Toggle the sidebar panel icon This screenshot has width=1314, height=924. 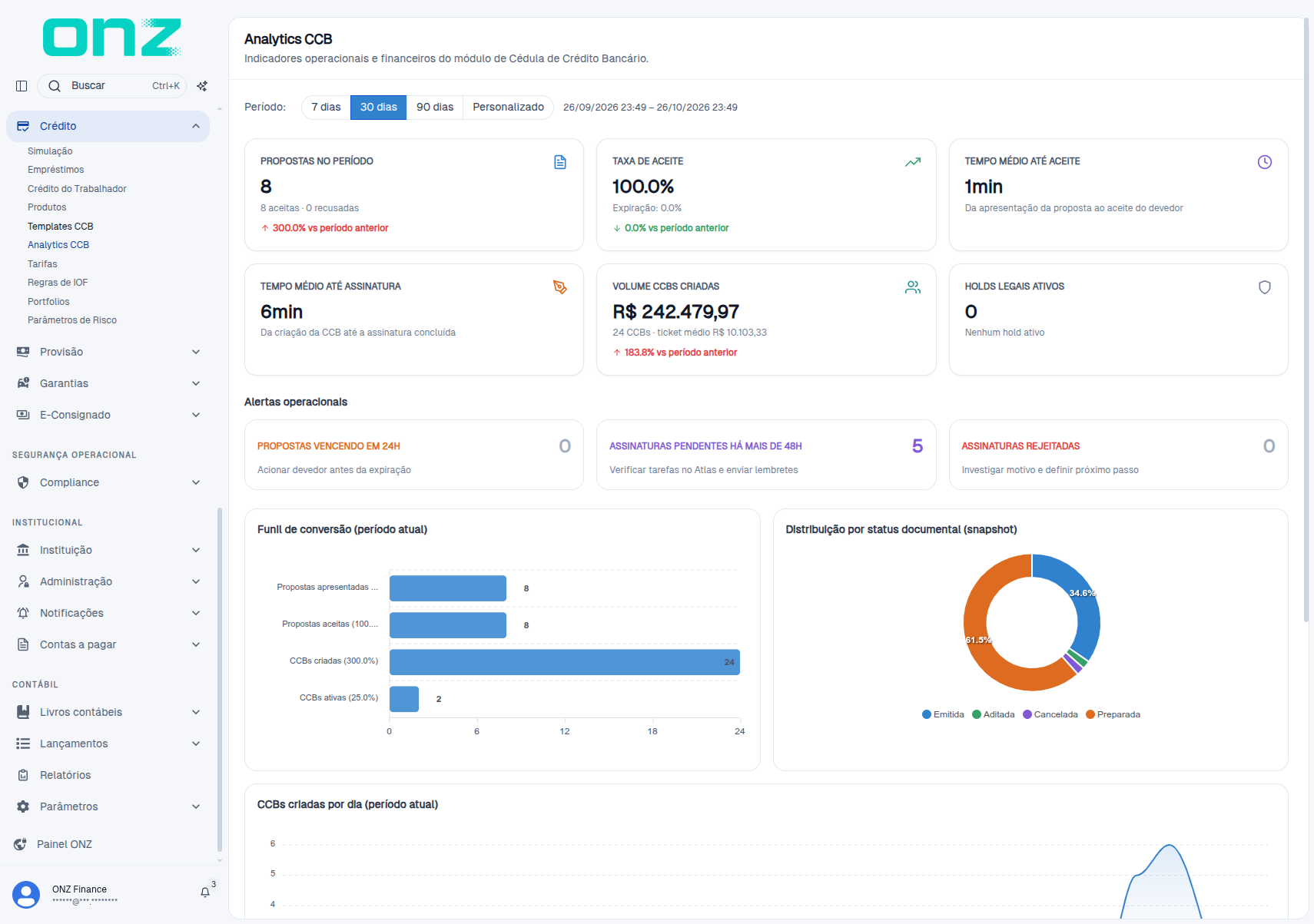point(22,86)
